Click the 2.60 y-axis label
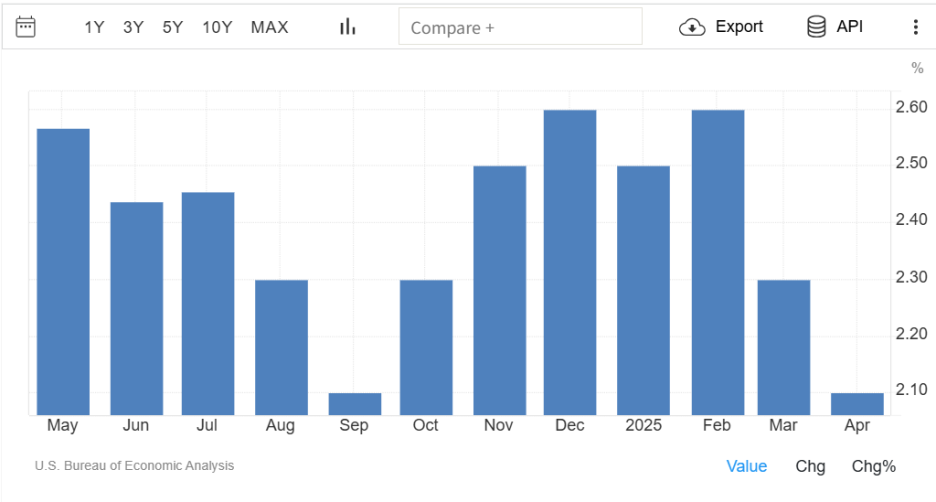 (x=911, y=107)
